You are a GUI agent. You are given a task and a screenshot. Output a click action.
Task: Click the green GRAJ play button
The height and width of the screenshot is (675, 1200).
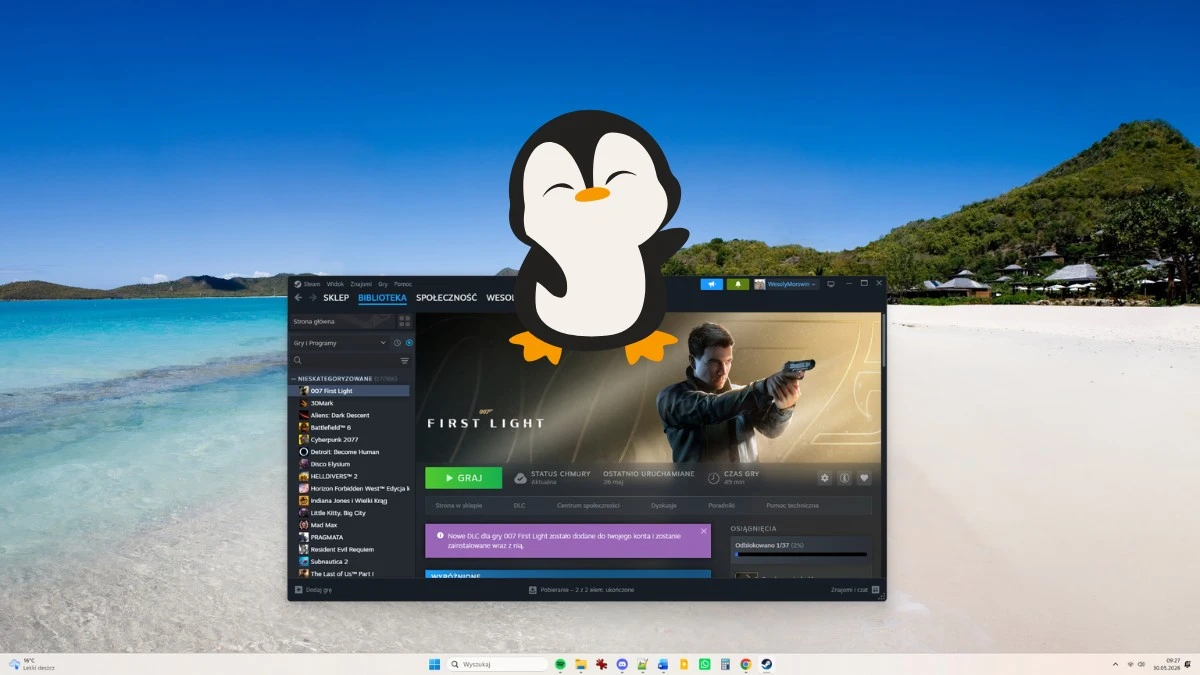pos(463,478)
